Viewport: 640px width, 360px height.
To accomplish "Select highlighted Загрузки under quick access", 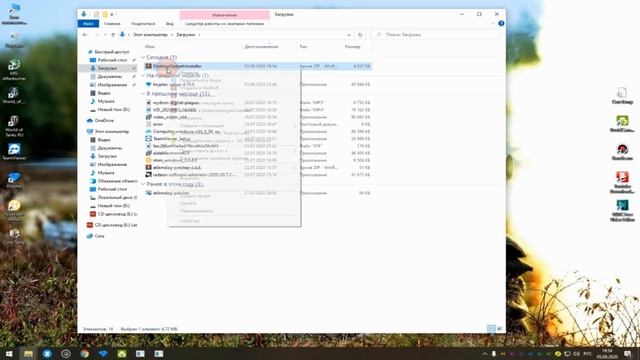I will pyautogui.click(x=107, y=68).
